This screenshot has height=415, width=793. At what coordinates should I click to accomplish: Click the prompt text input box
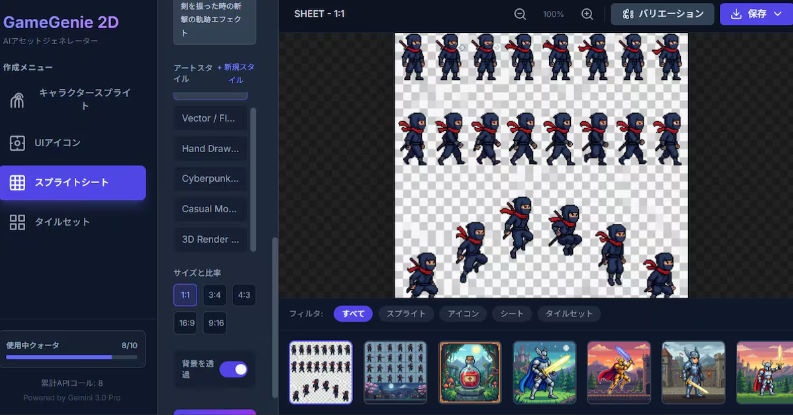[x=214, y=20]
